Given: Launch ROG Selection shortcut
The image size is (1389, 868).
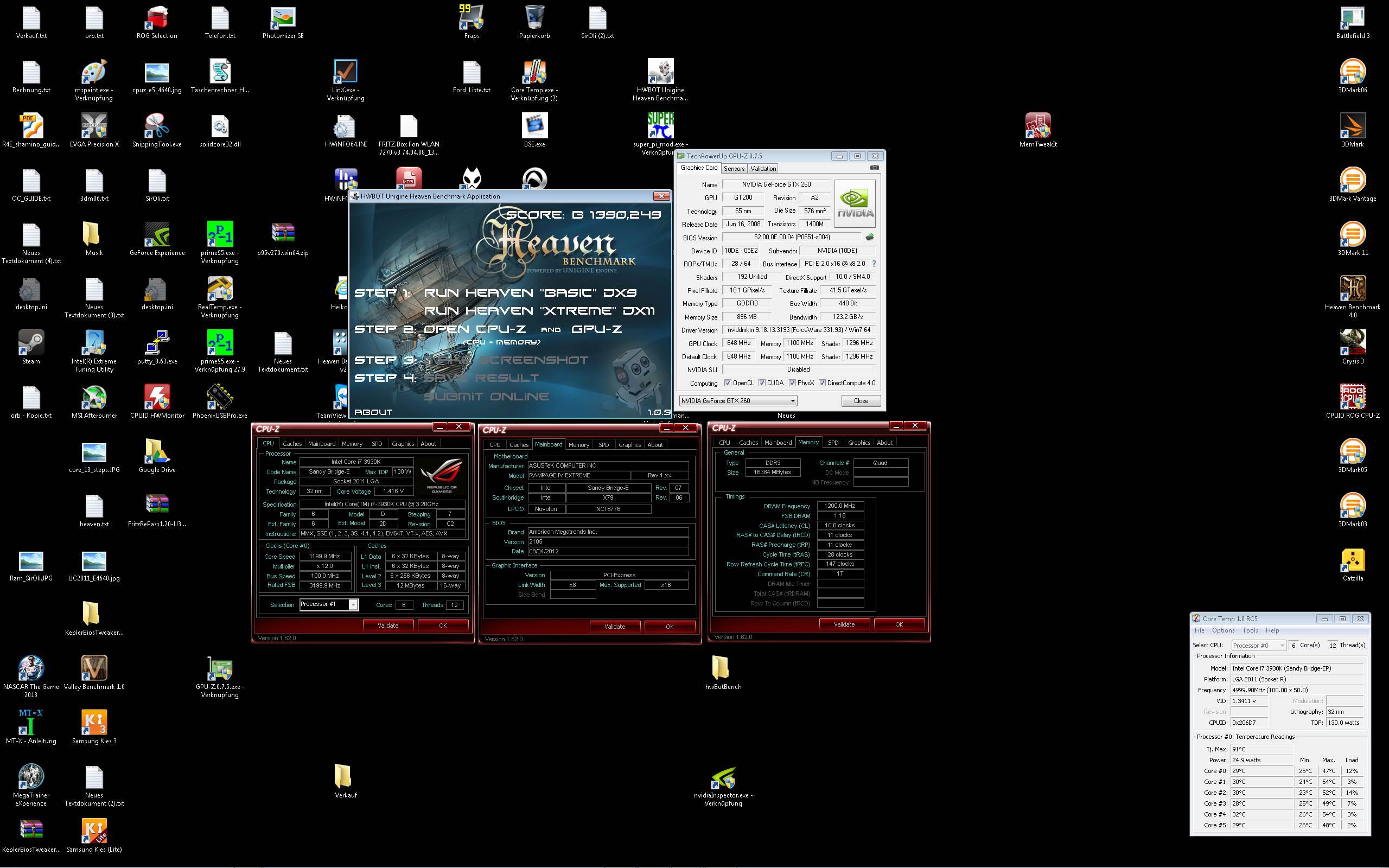Looking at the screenshot, I should [x=157, y=22].
